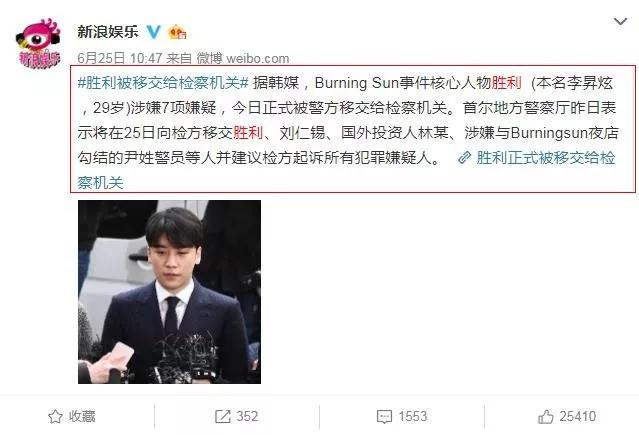This screenshot has height=435, width=639.
Task: Click the link chain icon
Action: (x=464, y=158)
